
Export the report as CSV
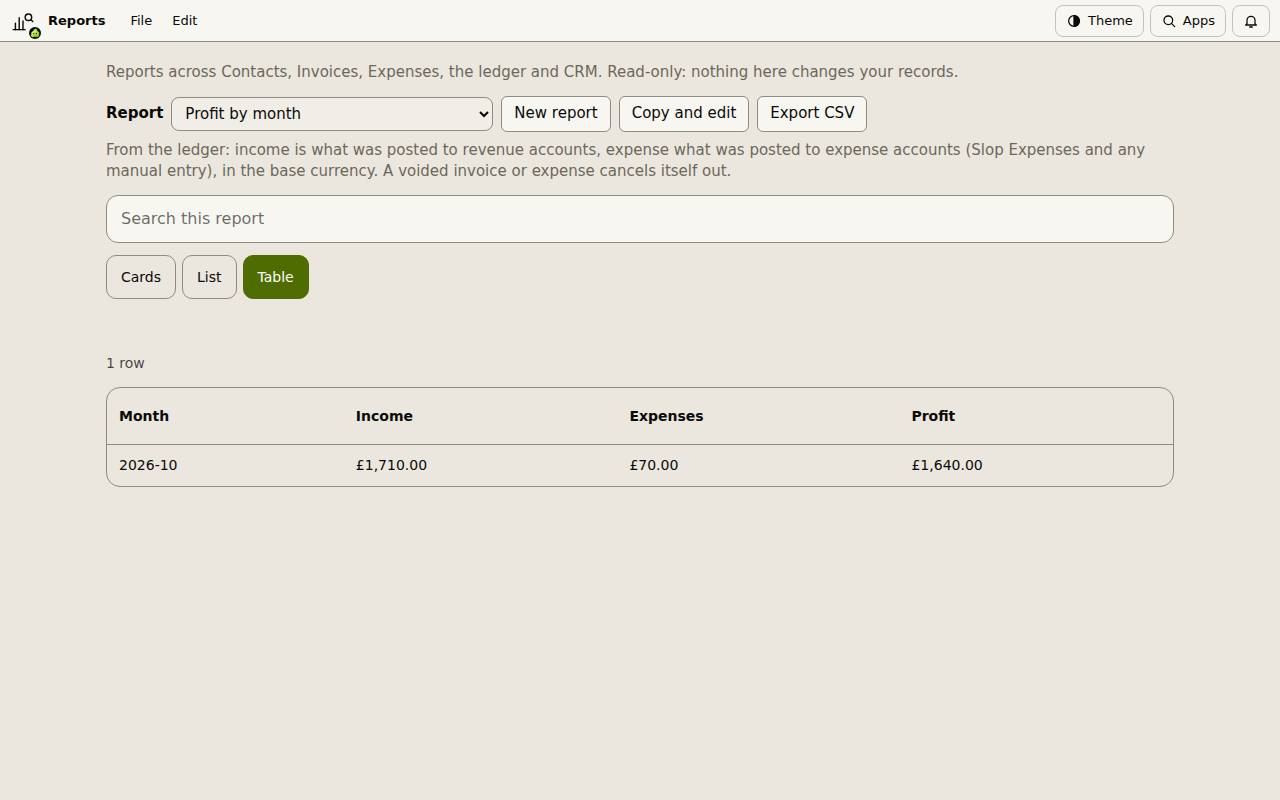coord(812,113)
